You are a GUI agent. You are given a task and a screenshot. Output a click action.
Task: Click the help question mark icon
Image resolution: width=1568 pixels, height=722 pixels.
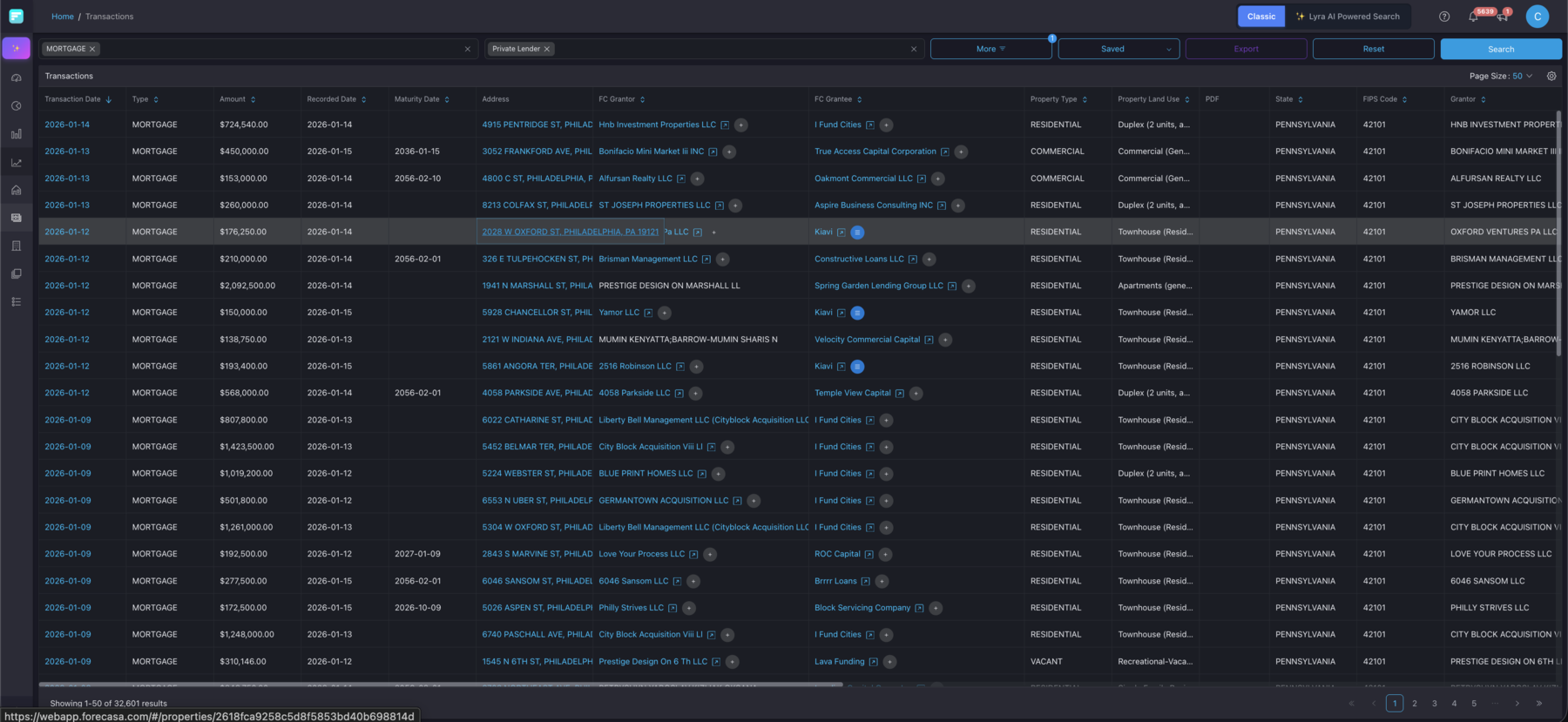tap(1444, 17)
